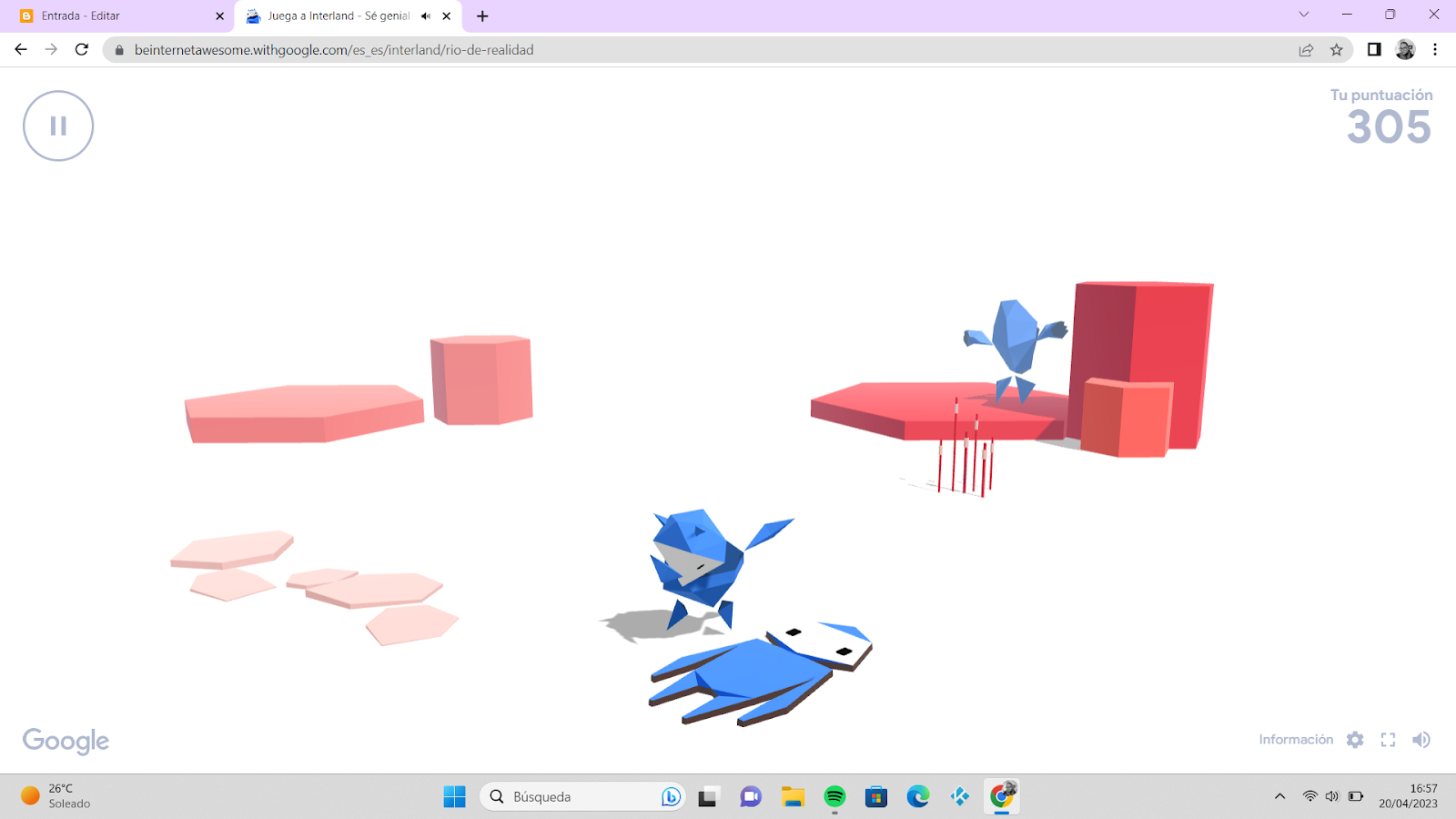Reload the current page
1456x819 pixels.
82,49
